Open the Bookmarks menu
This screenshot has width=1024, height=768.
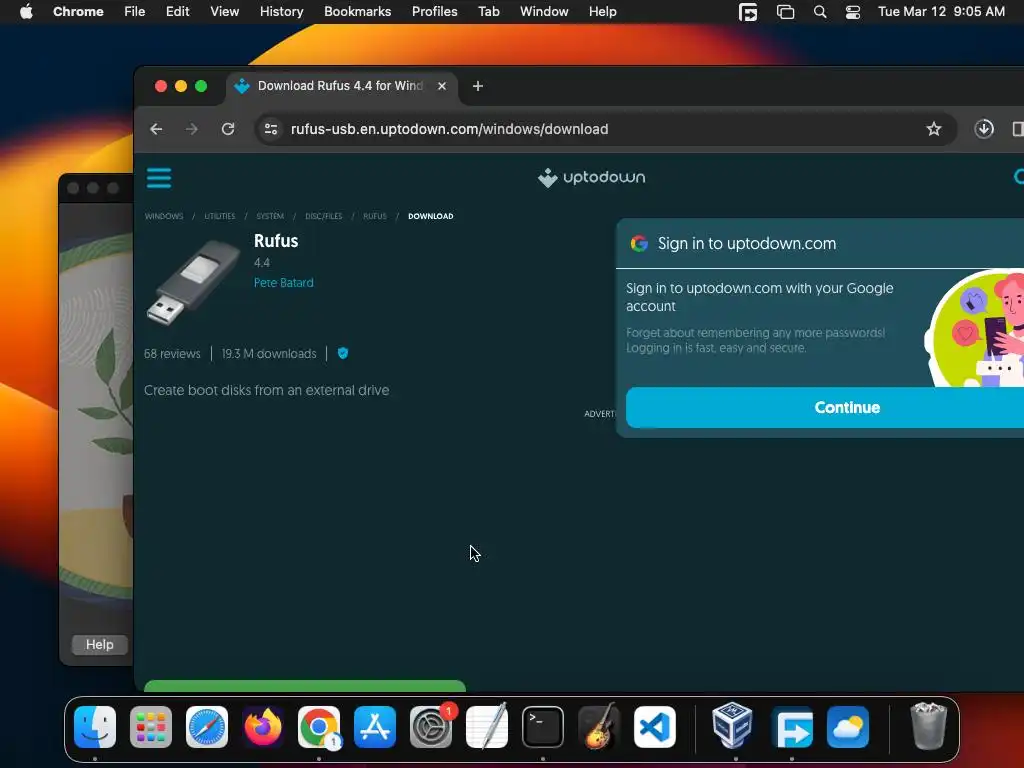coord(357,12)
